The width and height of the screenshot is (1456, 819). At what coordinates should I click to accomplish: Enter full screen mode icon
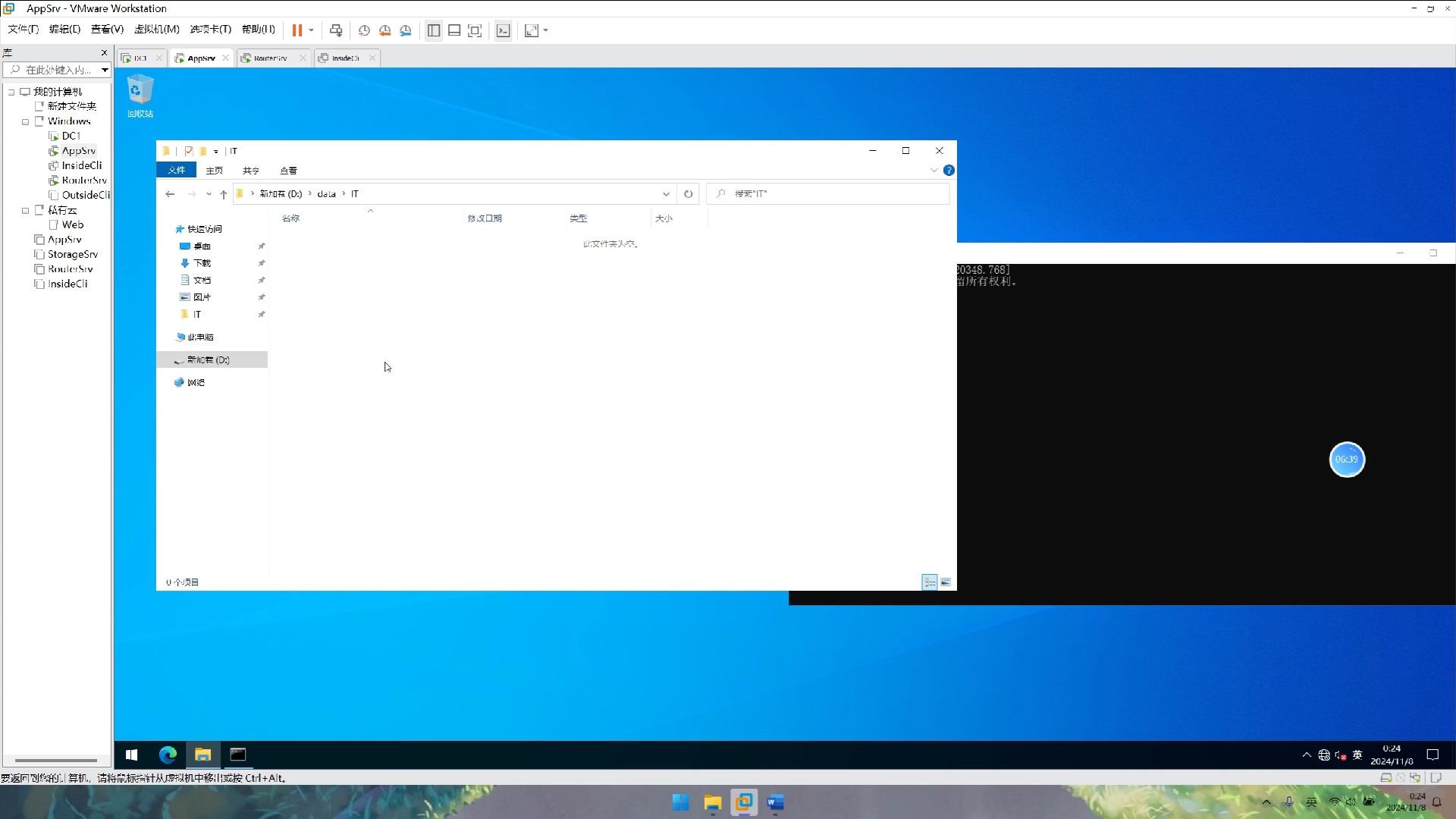coord(475,30)
